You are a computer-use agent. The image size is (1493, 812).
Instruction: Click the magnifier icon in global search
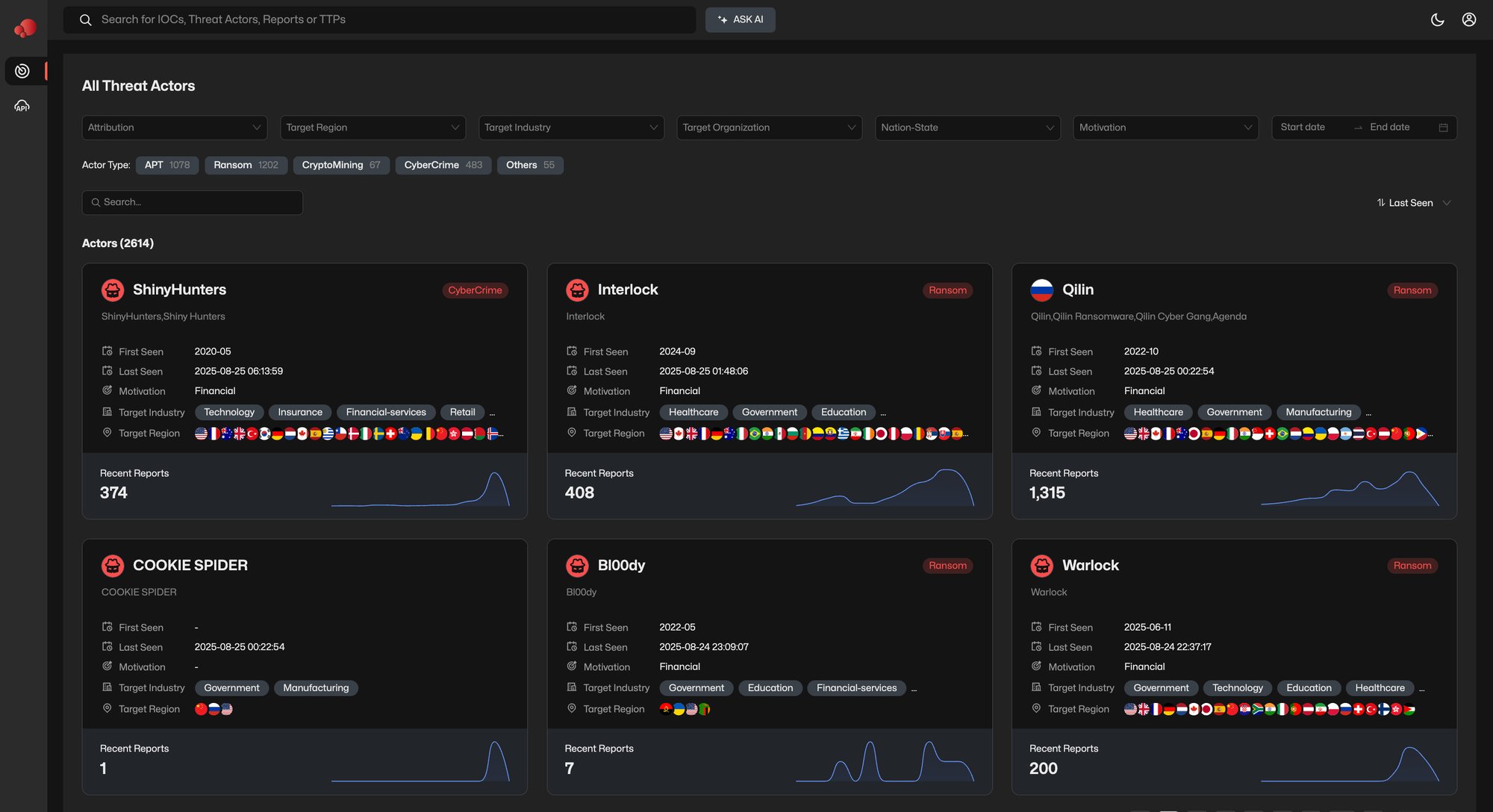86,19
